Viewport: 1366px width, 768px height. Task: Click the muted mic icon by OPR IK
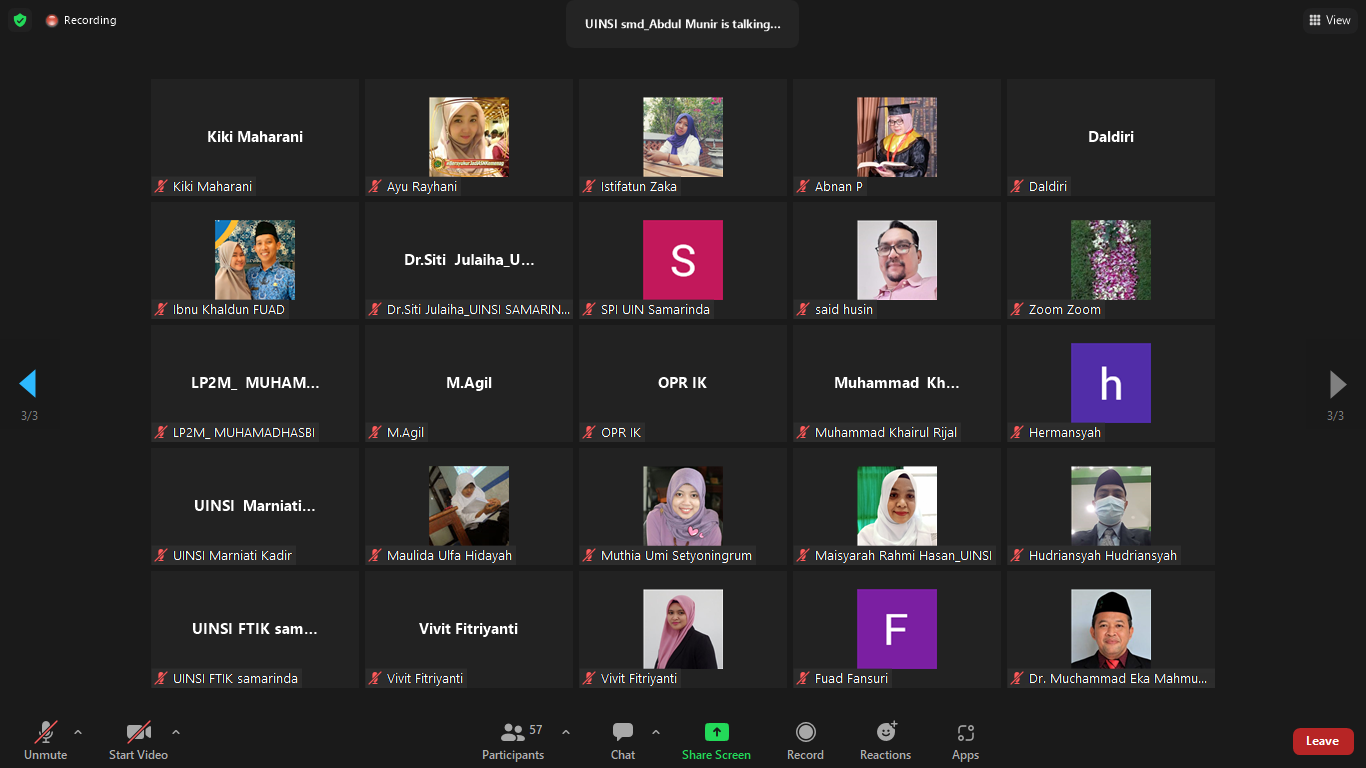pyautogui.click(x=589, y=432)
